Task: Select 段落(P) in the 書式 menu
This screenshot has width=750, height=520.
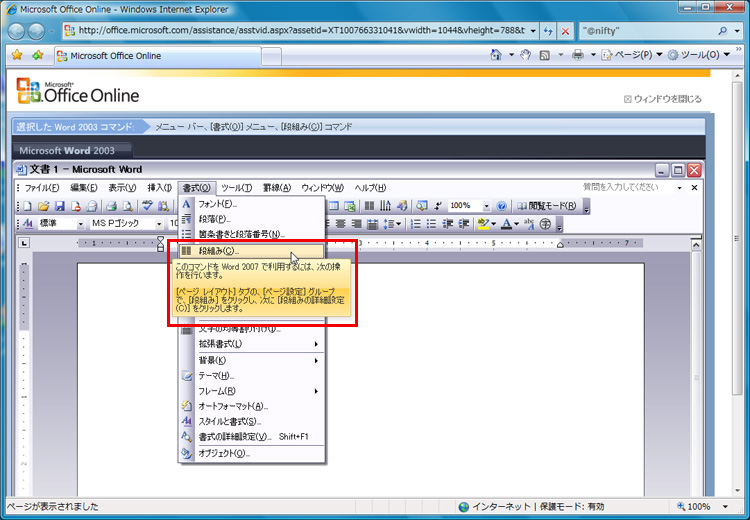Action: click(252, 219)
